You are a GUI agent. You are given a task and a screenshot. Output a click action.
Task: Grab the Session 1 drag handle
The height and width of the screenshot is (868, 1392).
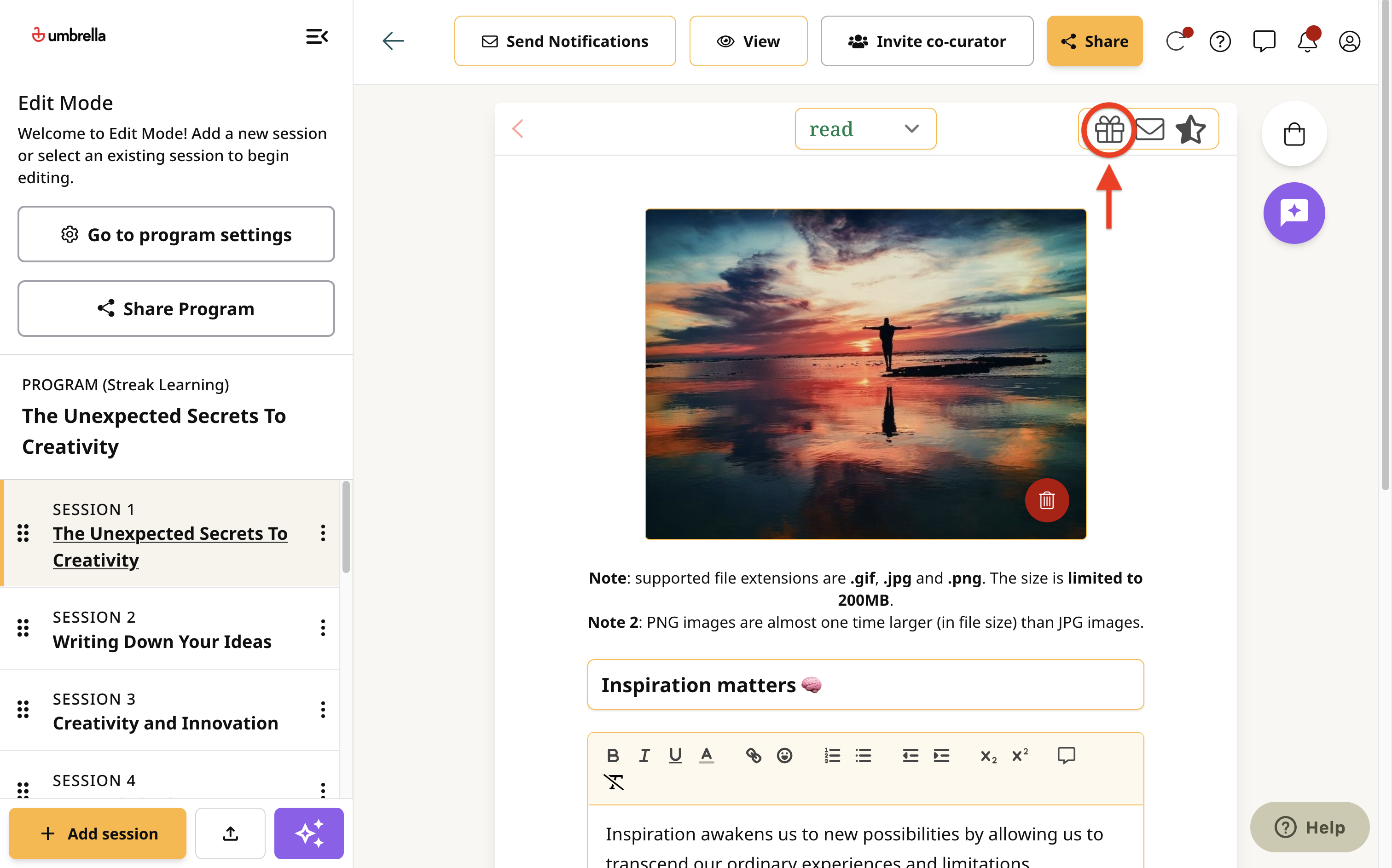[x=23, y=533]
